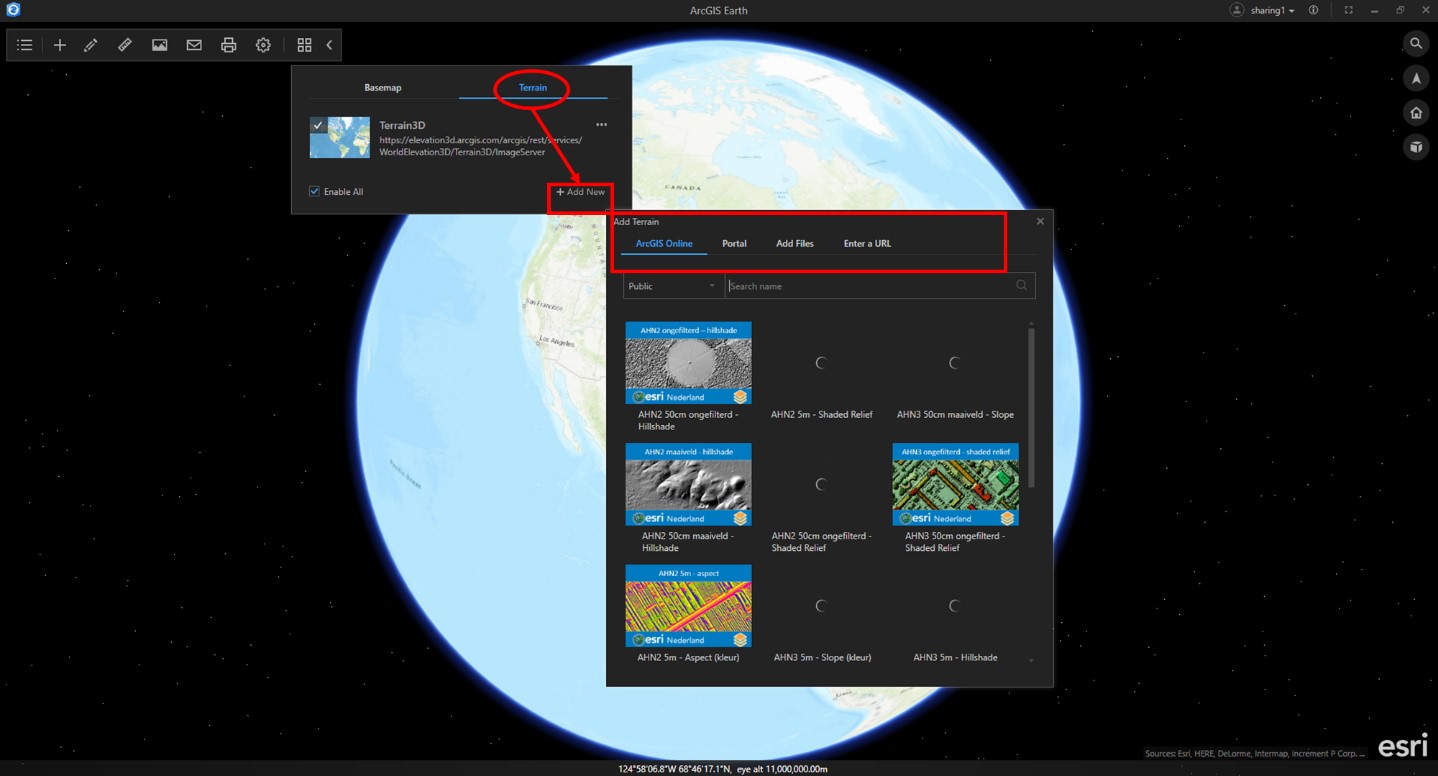Click the Sources attribution text
Screen dimensions: 1438x776
click(1254, 753)
